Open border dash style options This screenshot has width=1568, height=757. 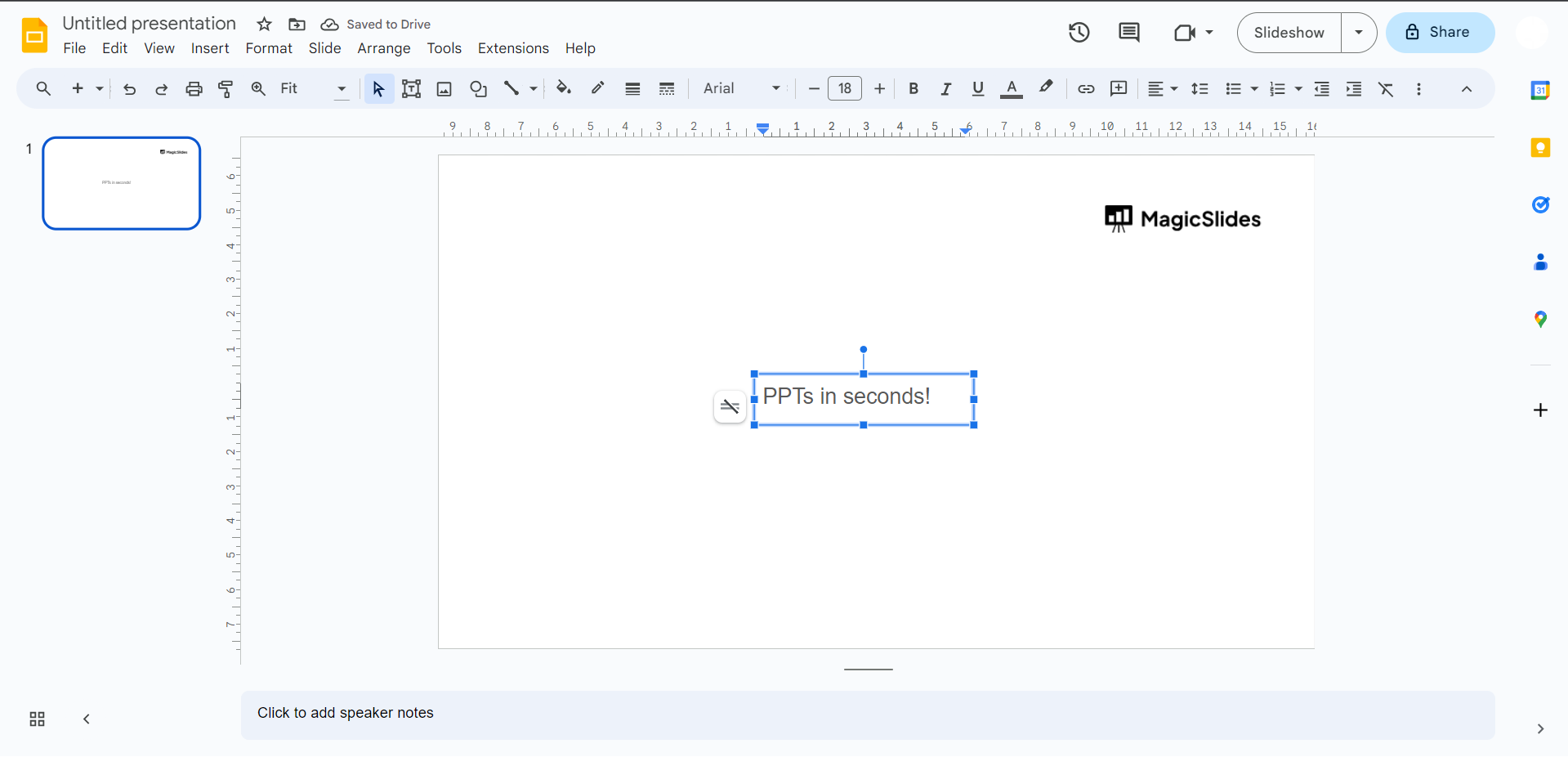point(667,88)
